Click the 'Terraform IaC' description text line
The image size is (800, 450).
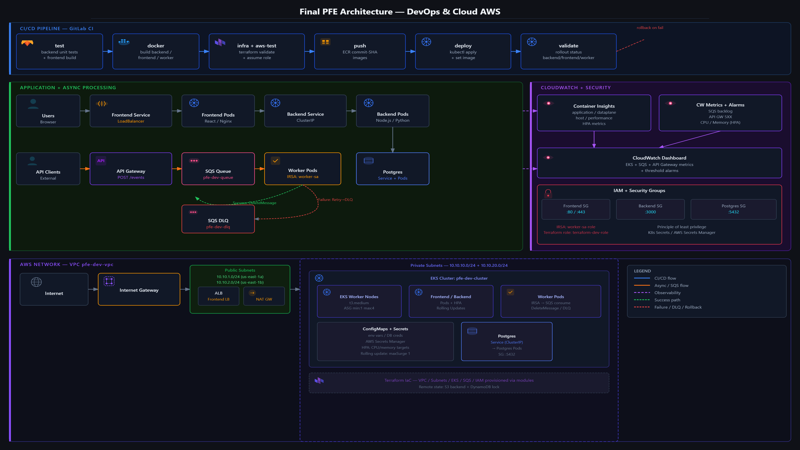click(459, 380)
